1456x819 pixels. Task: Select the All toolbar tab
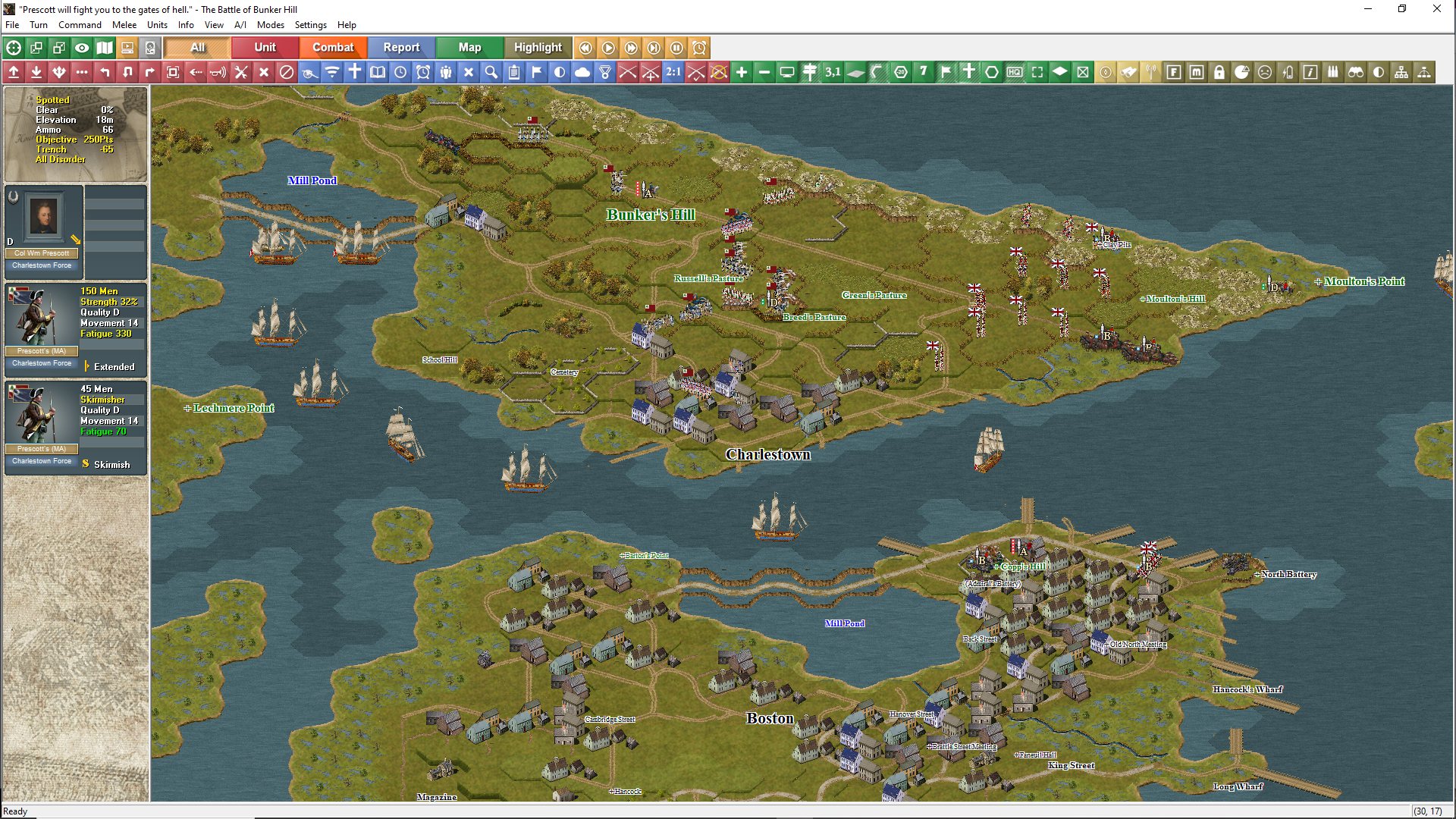pos(197,48)
